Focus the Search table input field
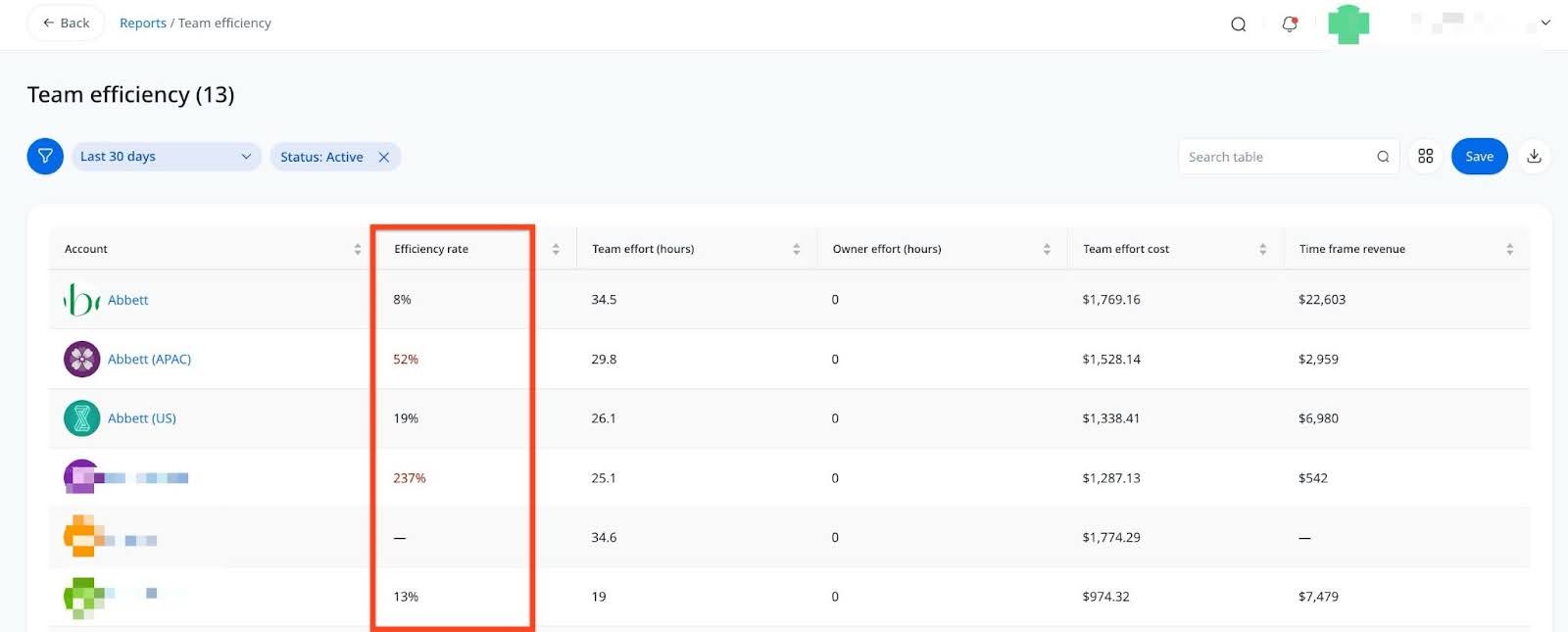This screenshot has width=1568, height=632. (1274, 157)
